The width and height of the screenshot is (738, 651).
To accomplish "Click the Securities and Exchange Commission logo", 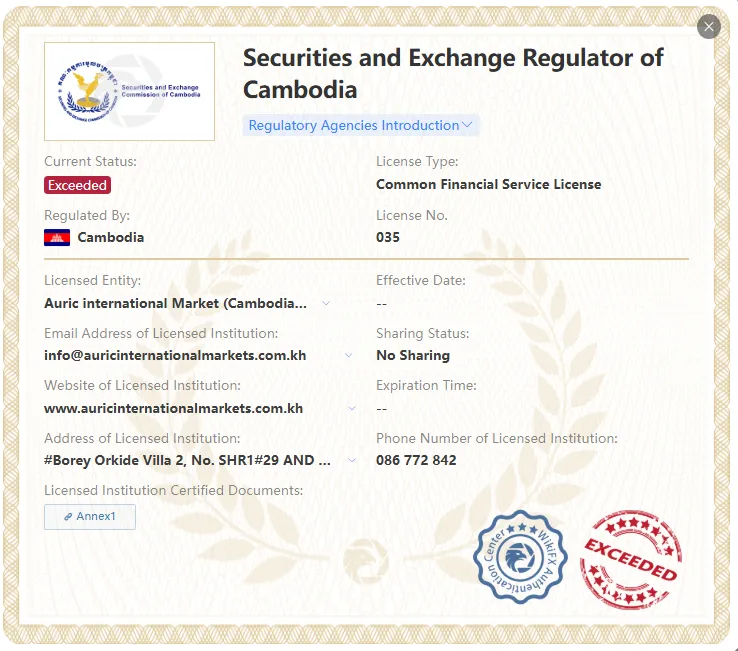I will (129, 91).
